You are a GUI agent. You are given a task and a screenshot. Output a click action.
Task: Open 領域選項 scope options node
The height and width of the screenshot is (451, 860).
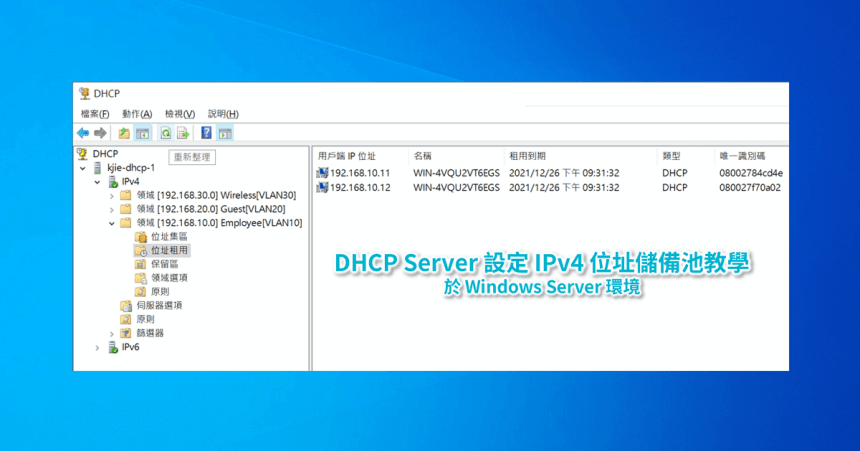coord(169,278)
